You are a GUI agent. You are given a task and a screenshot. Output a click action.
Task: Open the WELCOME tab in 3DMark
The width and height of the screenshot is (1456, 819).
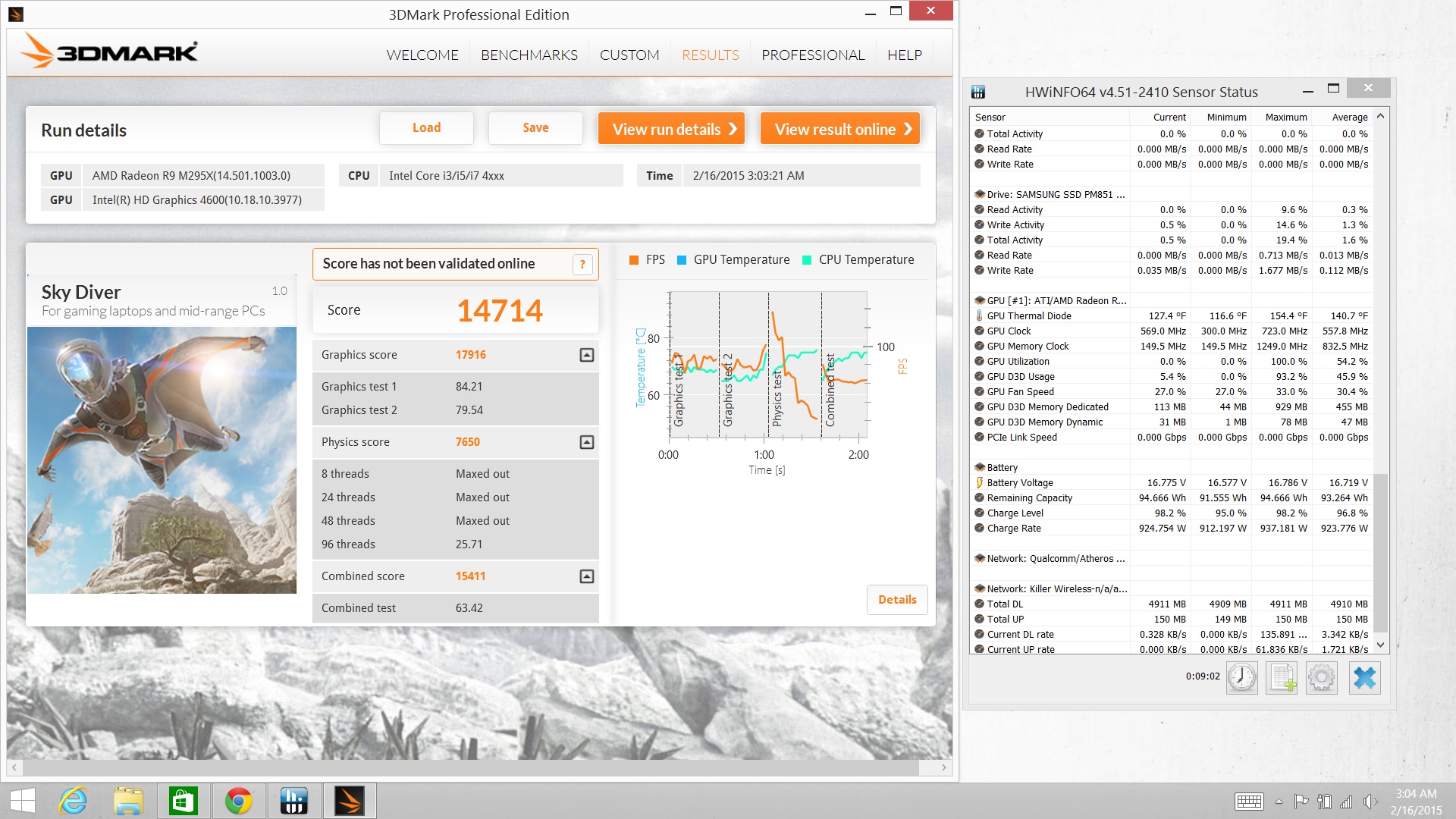point(422,55)
